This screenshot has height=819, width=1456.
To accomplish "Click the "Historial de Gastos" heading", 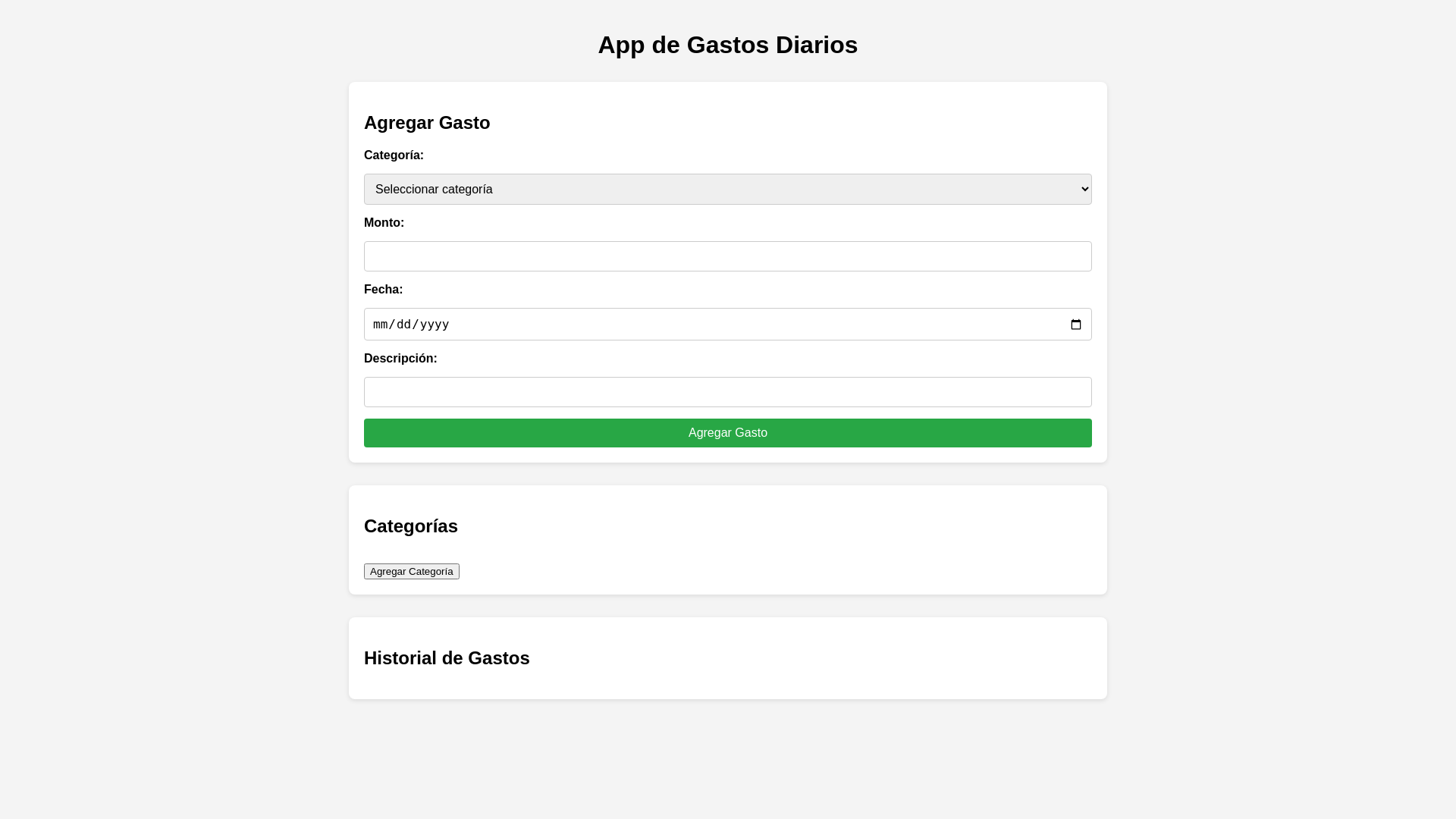I will [447, 658].
